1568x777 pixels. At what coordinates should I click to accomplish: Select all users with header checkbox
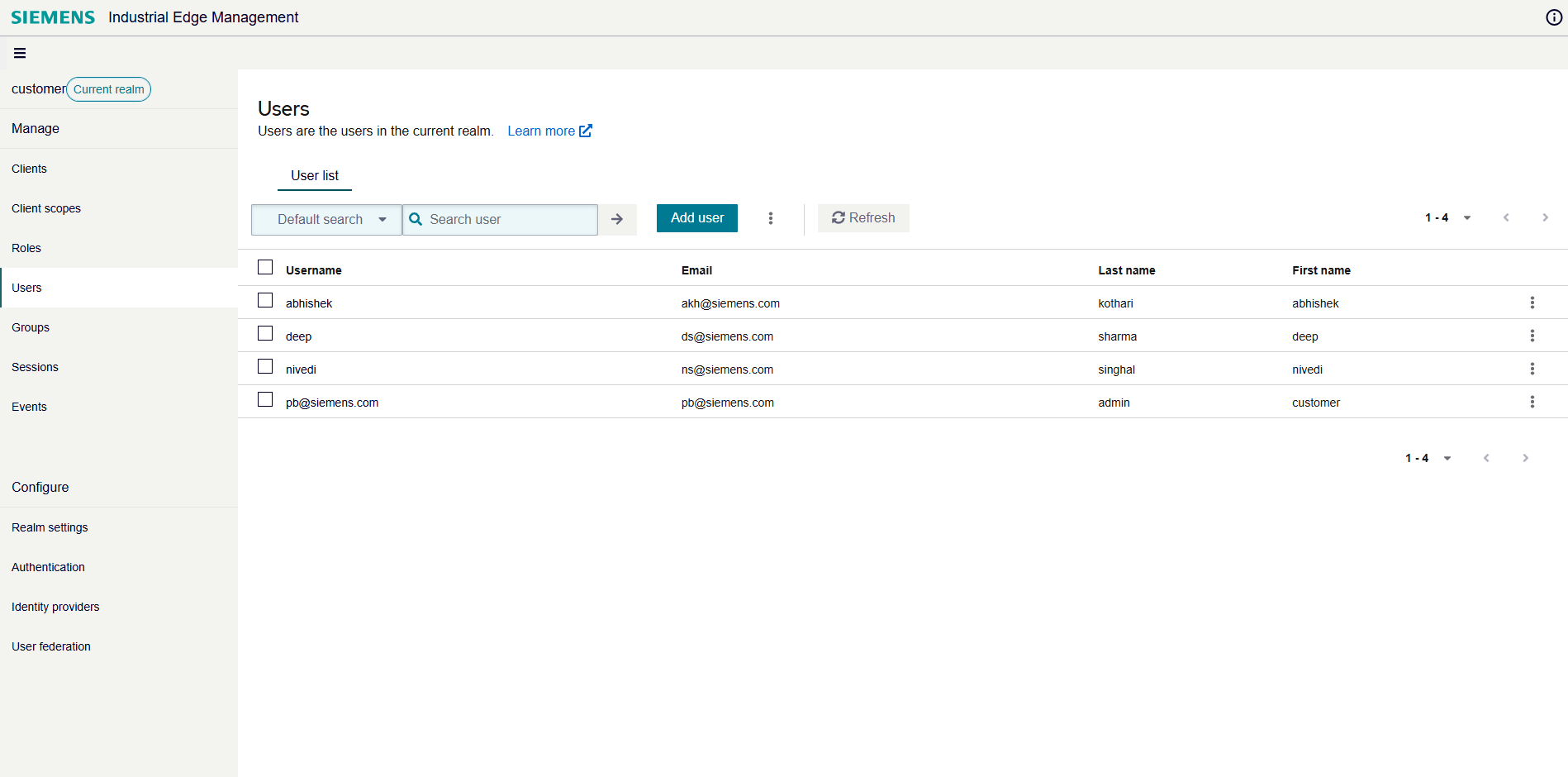(x=265, y=267)
